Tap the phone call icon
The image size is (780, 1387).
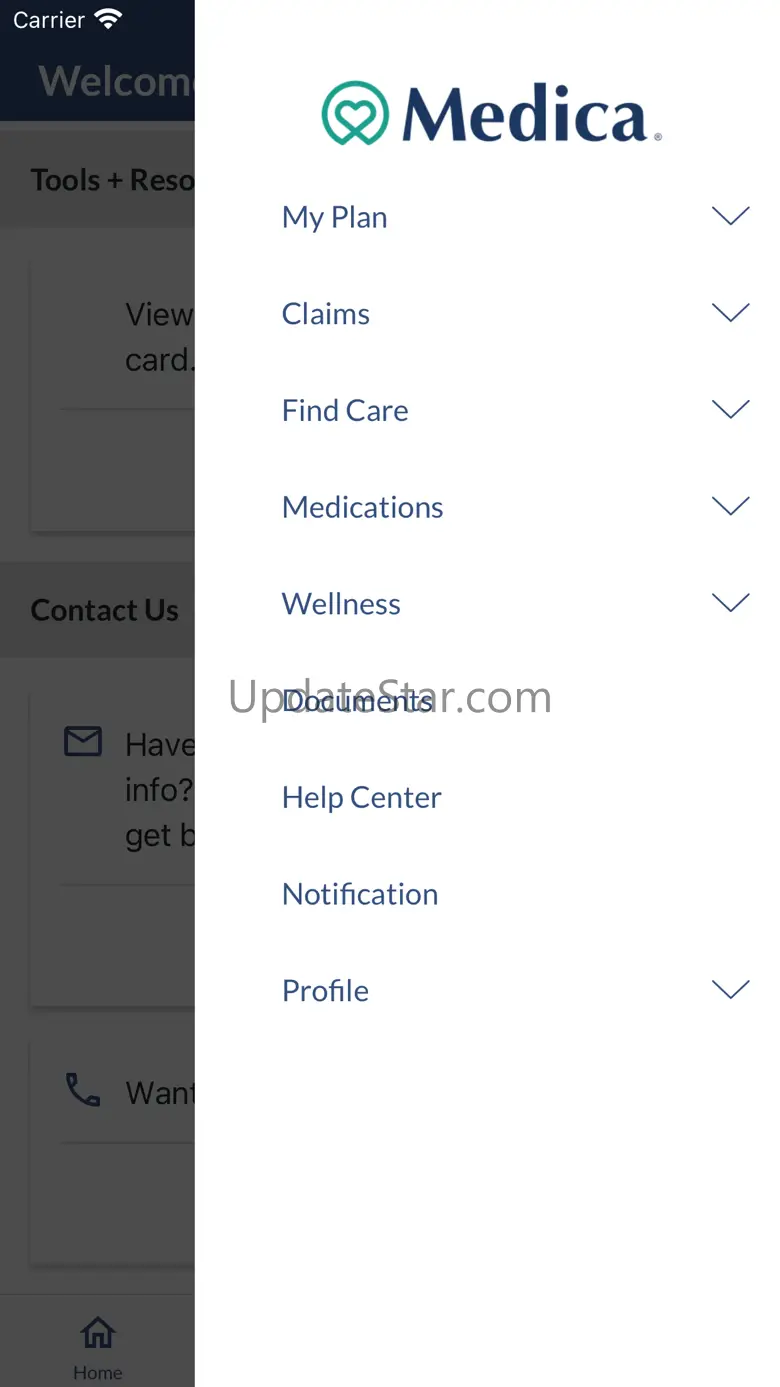click(x=83, y=1089)
